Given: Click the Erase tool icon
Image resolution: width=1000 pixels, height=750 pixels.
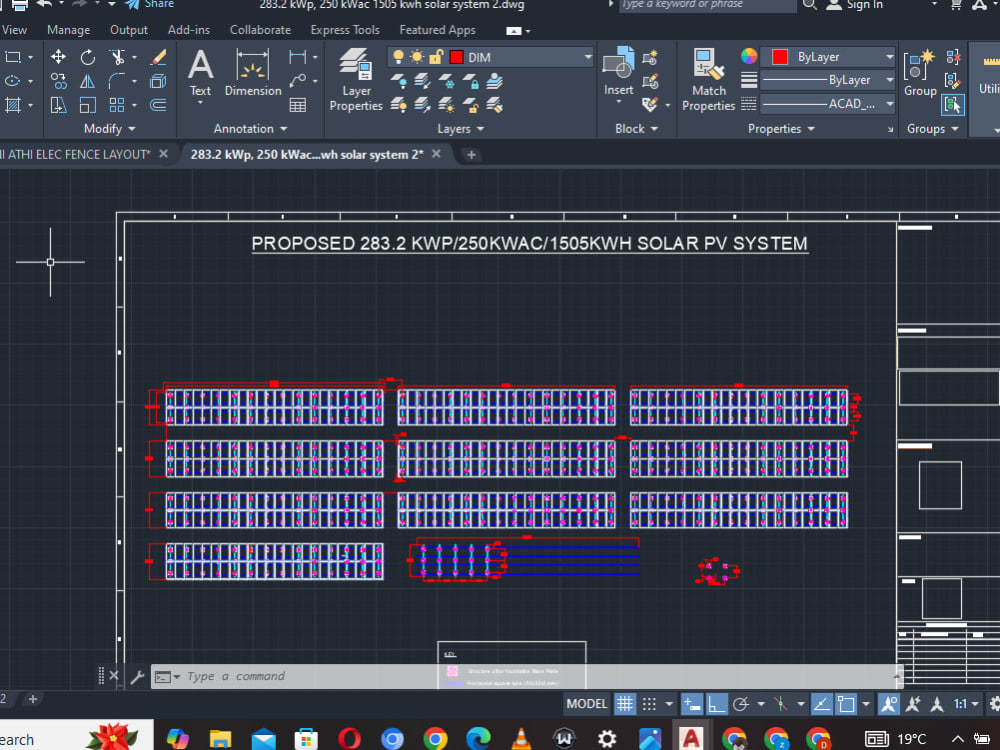Looking at the screenshot, I should coord(158,57).
